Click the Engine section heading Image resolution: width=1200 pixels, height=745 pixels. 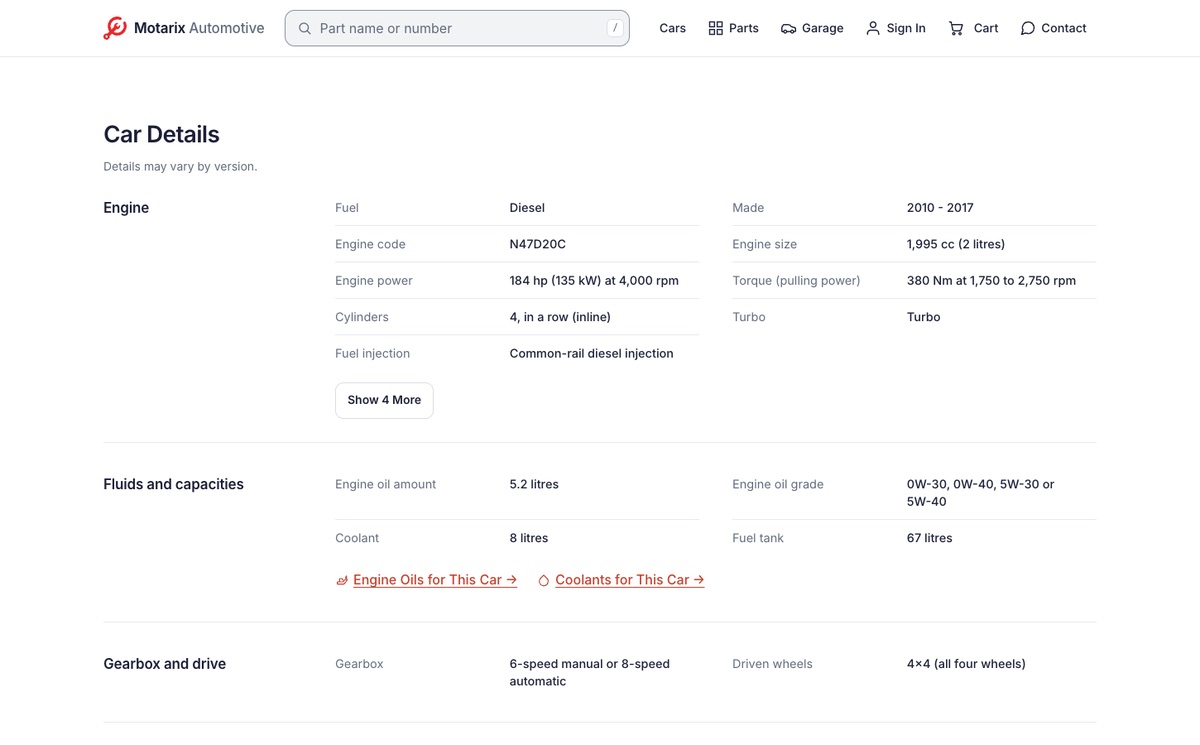(x=126, y=208)
